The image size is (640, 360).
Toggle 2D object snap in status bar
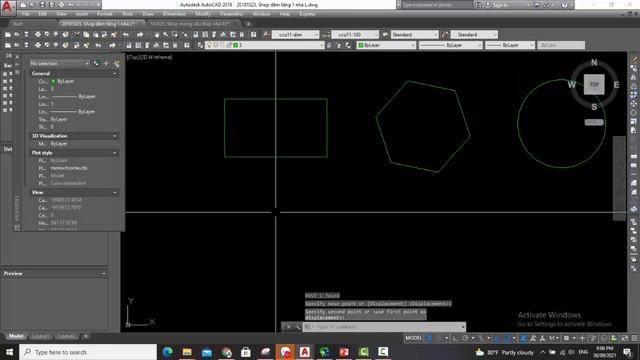point(506,338)
